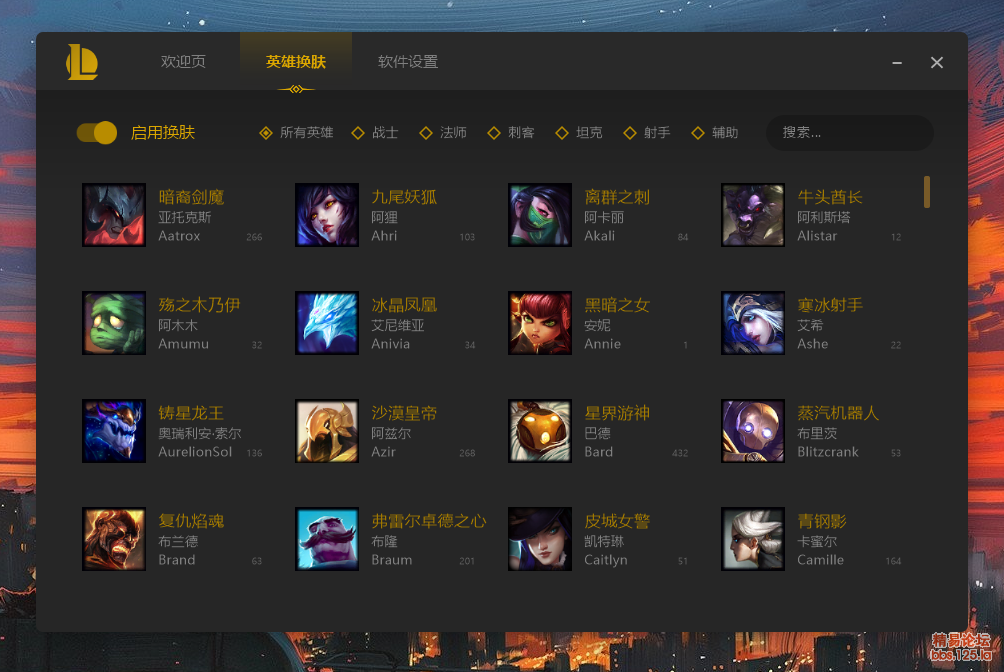Filter champions by 法师
Screen dimensions: 1004x672
(x=443, y=133)
